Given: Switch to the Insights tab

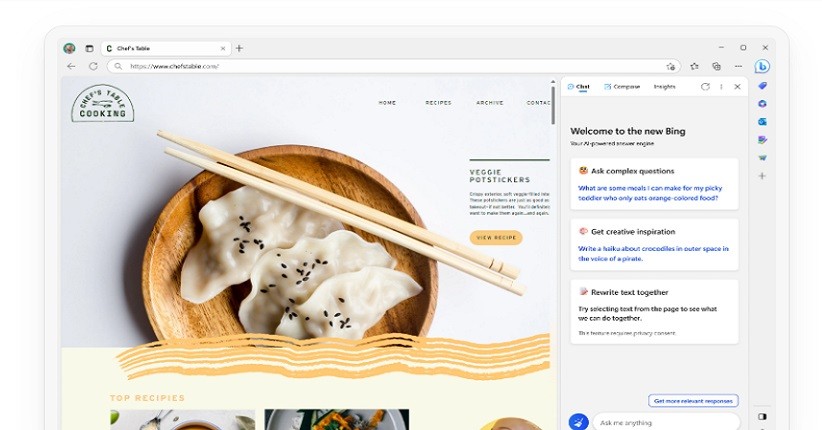Looking at the screenshot, I should [x=664, y=87].
